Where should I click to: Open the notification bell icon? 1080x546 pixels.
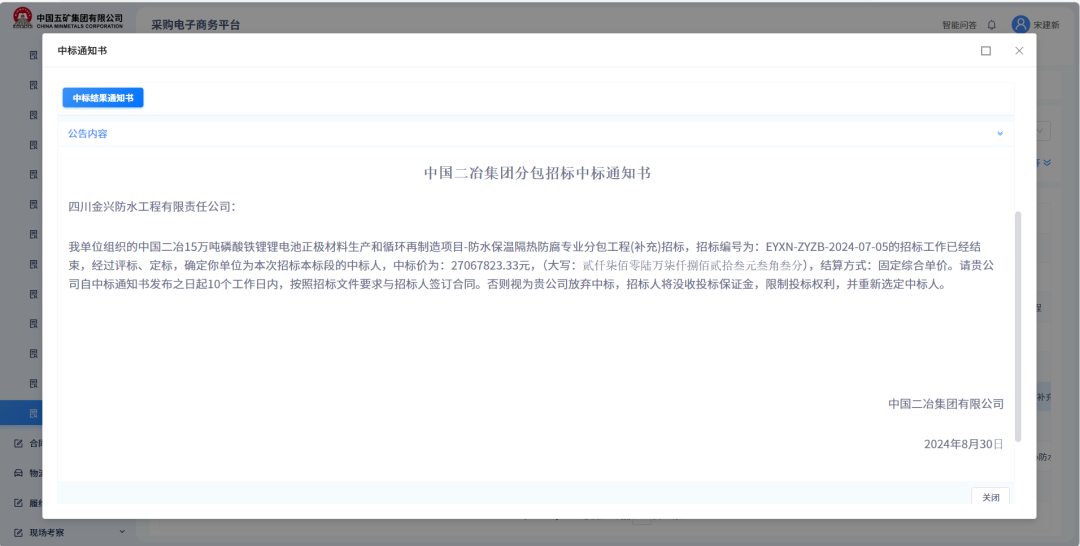(x=992, y=25)
